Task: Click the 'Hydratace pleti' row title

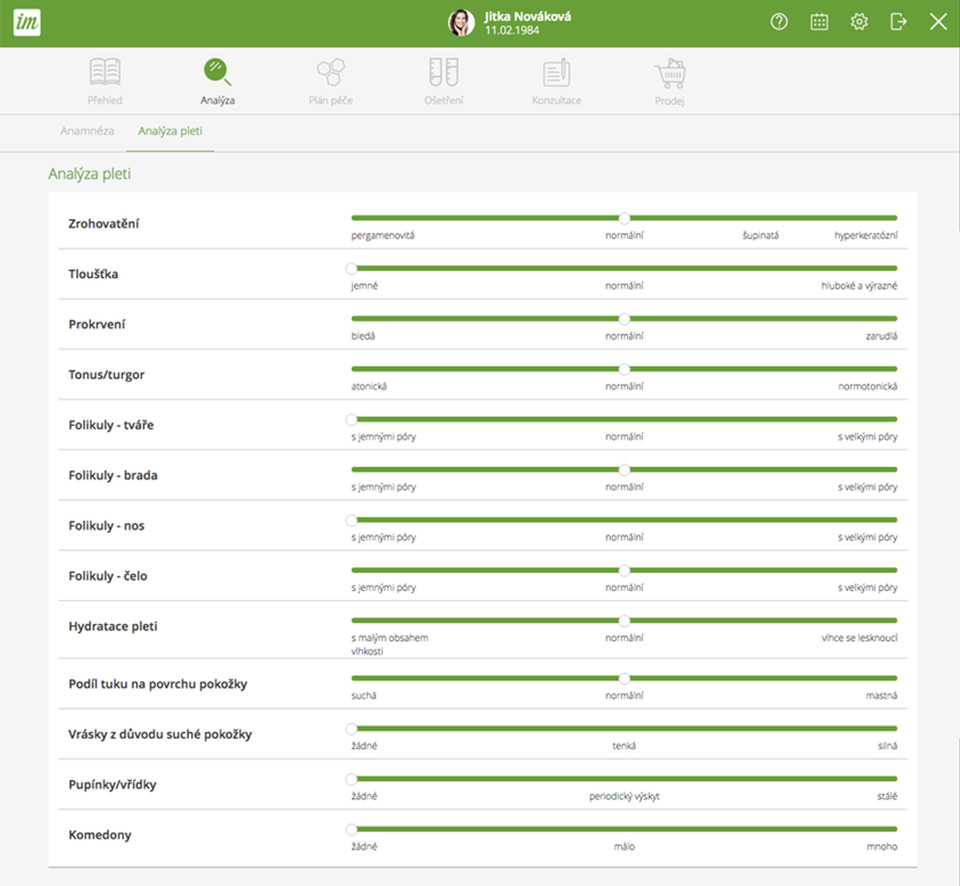Action: tap(113, 626)
